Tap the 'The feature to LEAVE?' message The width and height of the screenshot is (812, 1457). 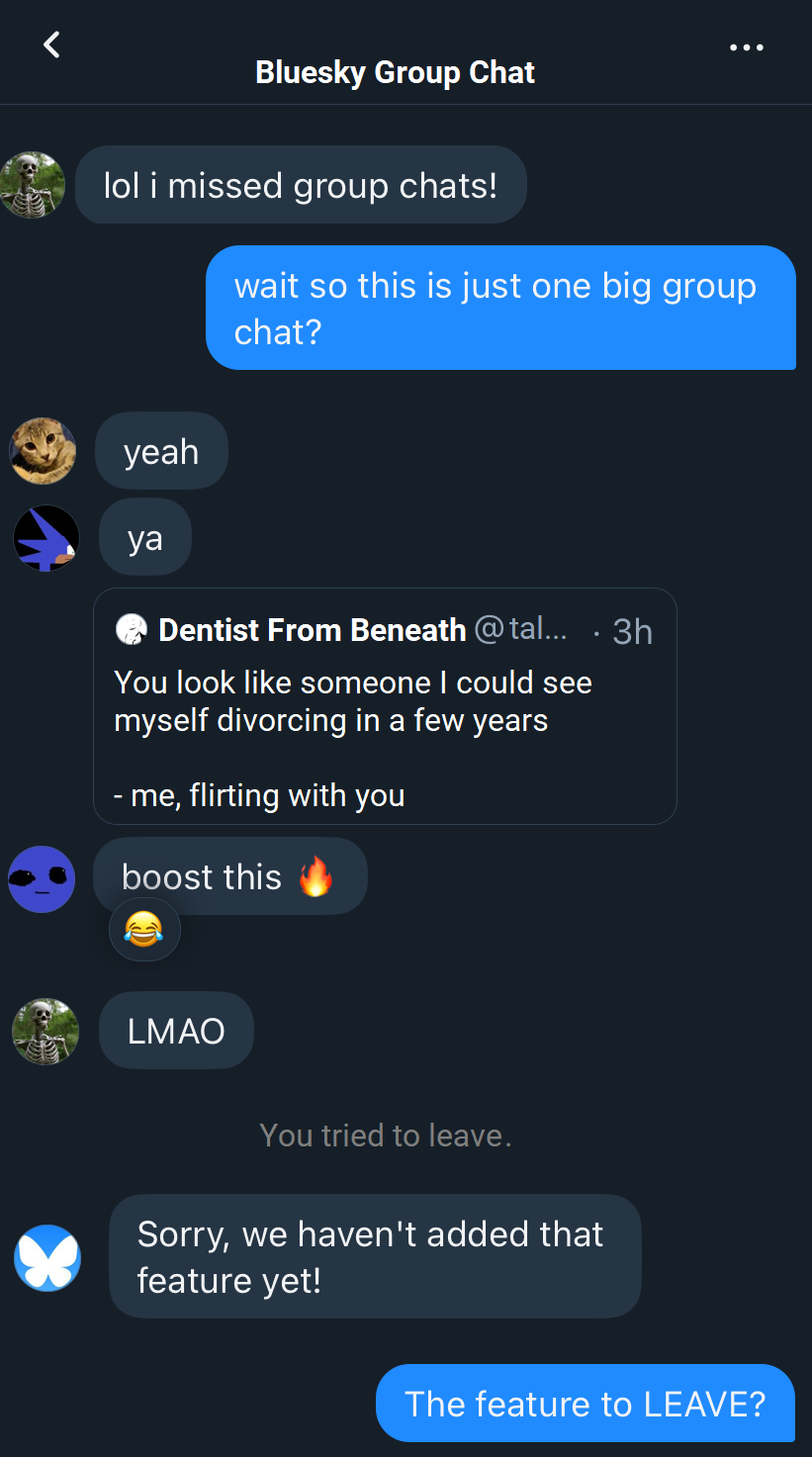585,1403
